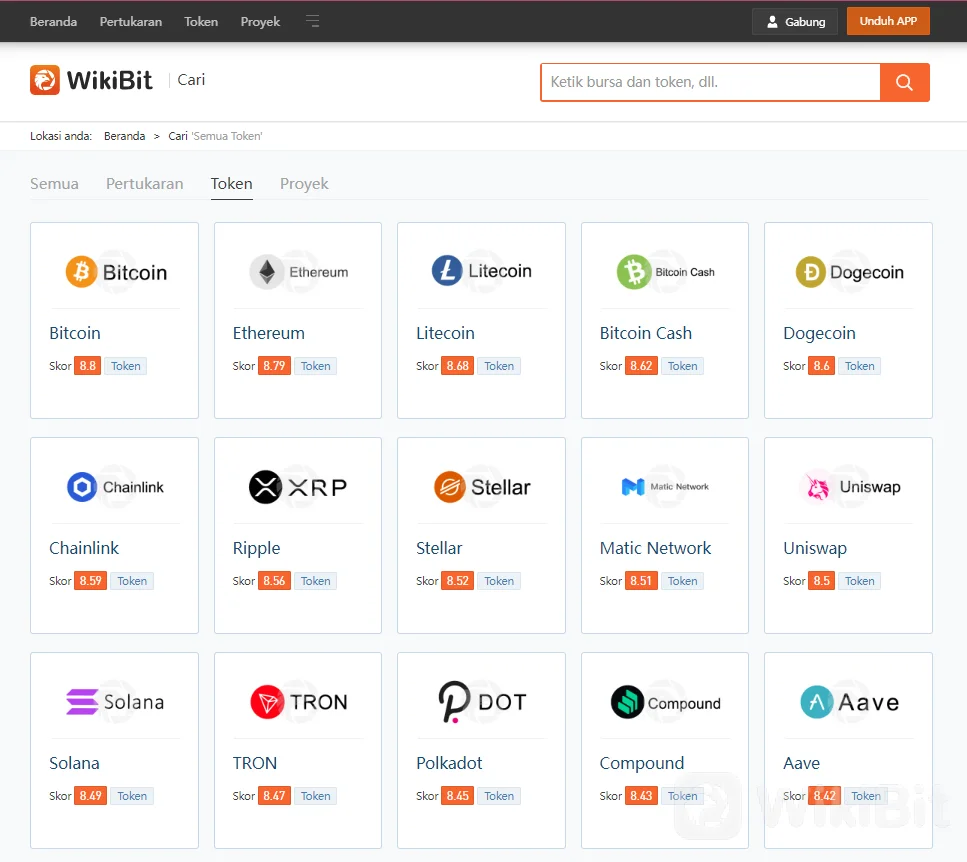967x862 pixels.
Task: Open the Ethereum title link
Action: coord(268,333)
